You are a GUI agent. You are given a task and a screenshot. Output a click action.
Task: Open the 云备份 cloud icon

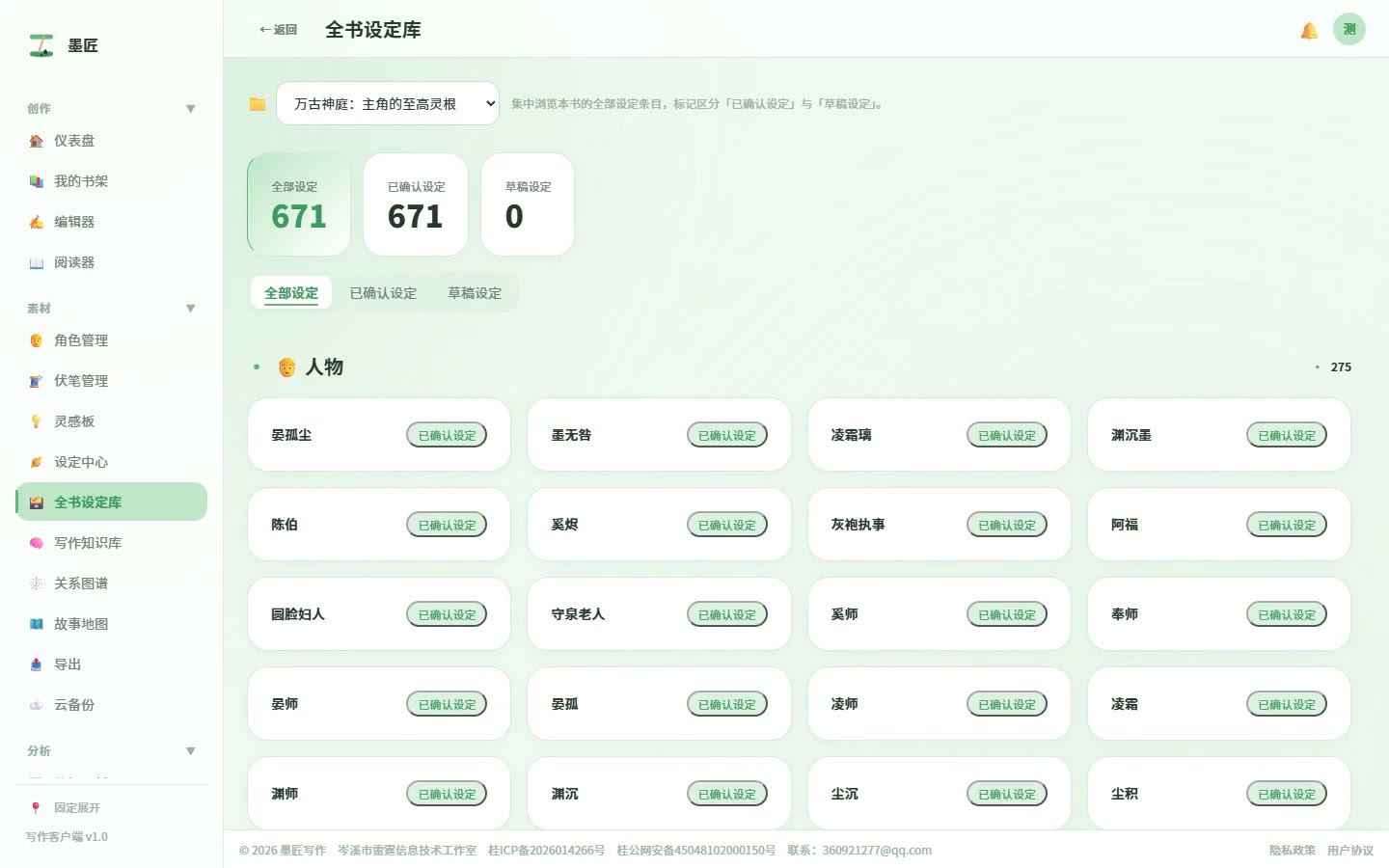point(36,705)
